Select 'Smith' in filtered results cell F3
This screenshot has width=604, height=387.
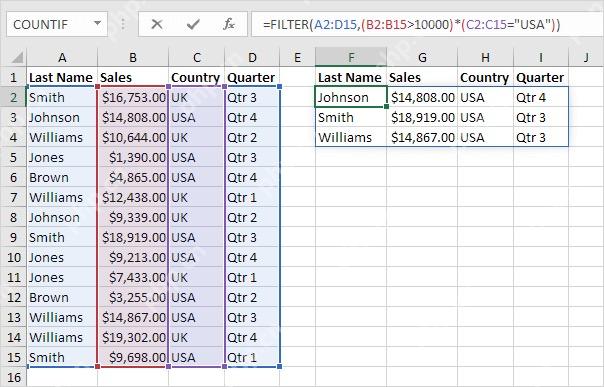(351, 117)
